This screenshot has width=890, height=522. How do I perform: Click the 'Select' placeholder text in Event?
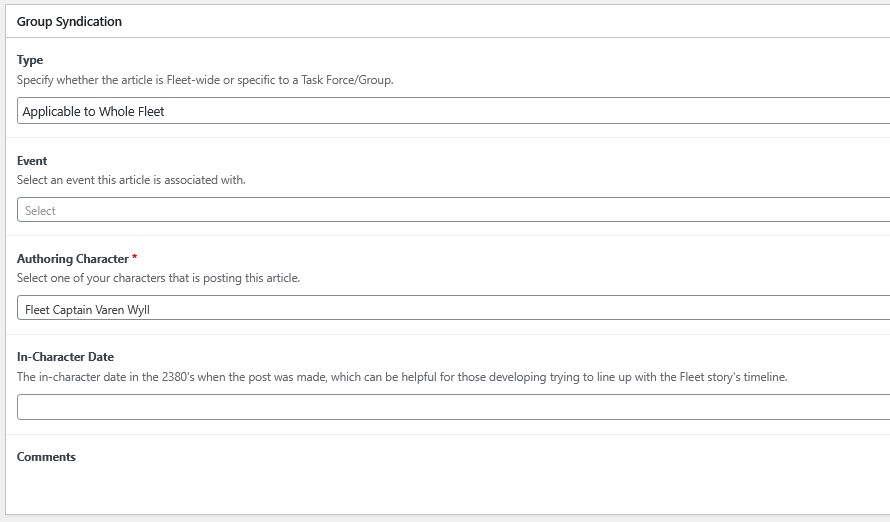coord(40,211)
